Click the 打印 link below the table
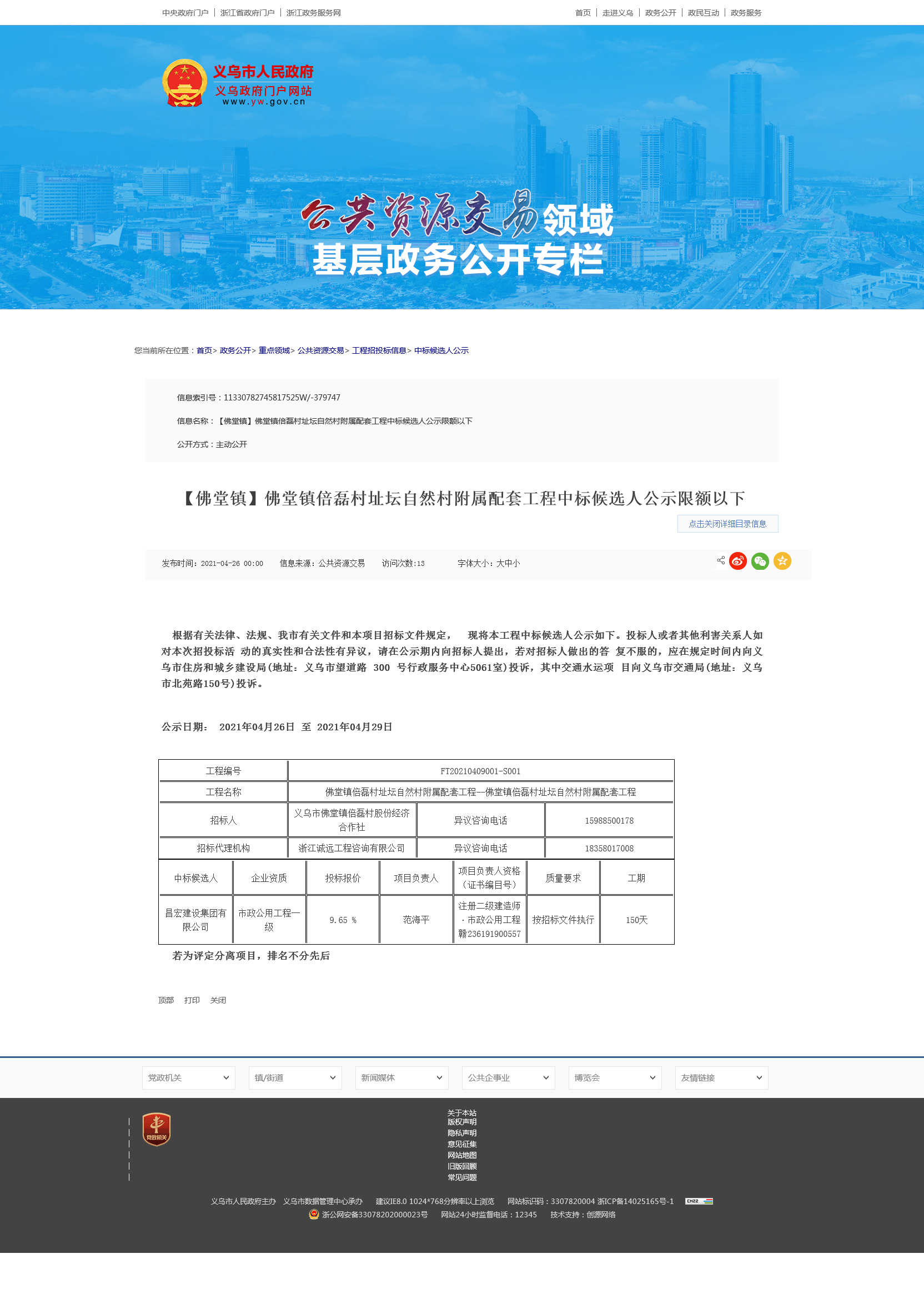 [x=192, y=1000]
